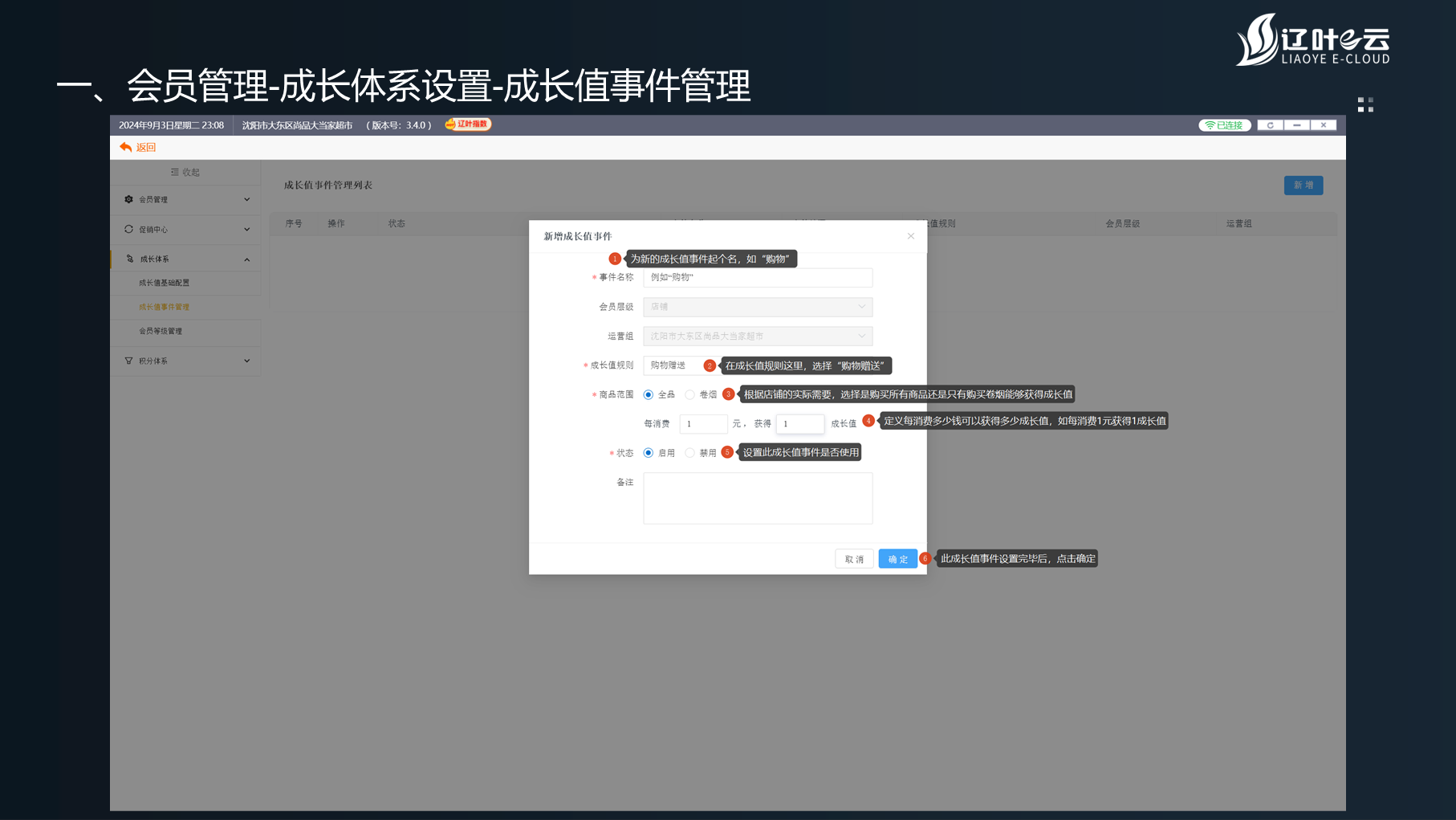Click the 返回 link
The height and width of the screenshot is (820, 1456).
(146, 147)
